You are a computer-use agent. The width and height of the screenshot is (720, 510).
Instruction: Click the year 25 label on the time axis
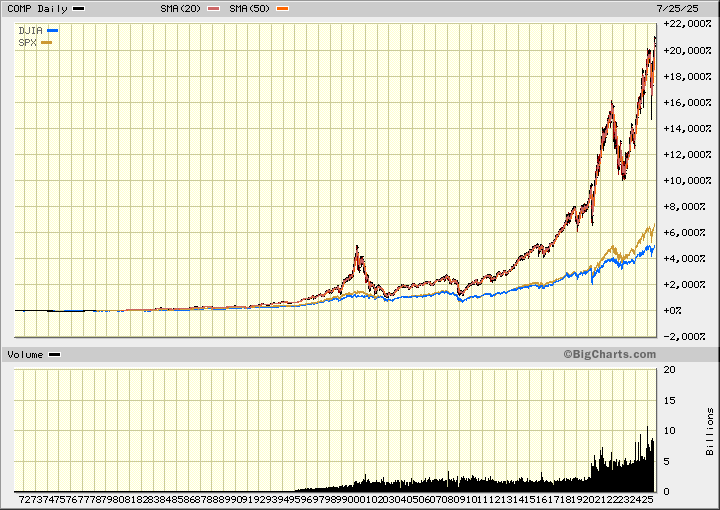click(x=648, y=499)
